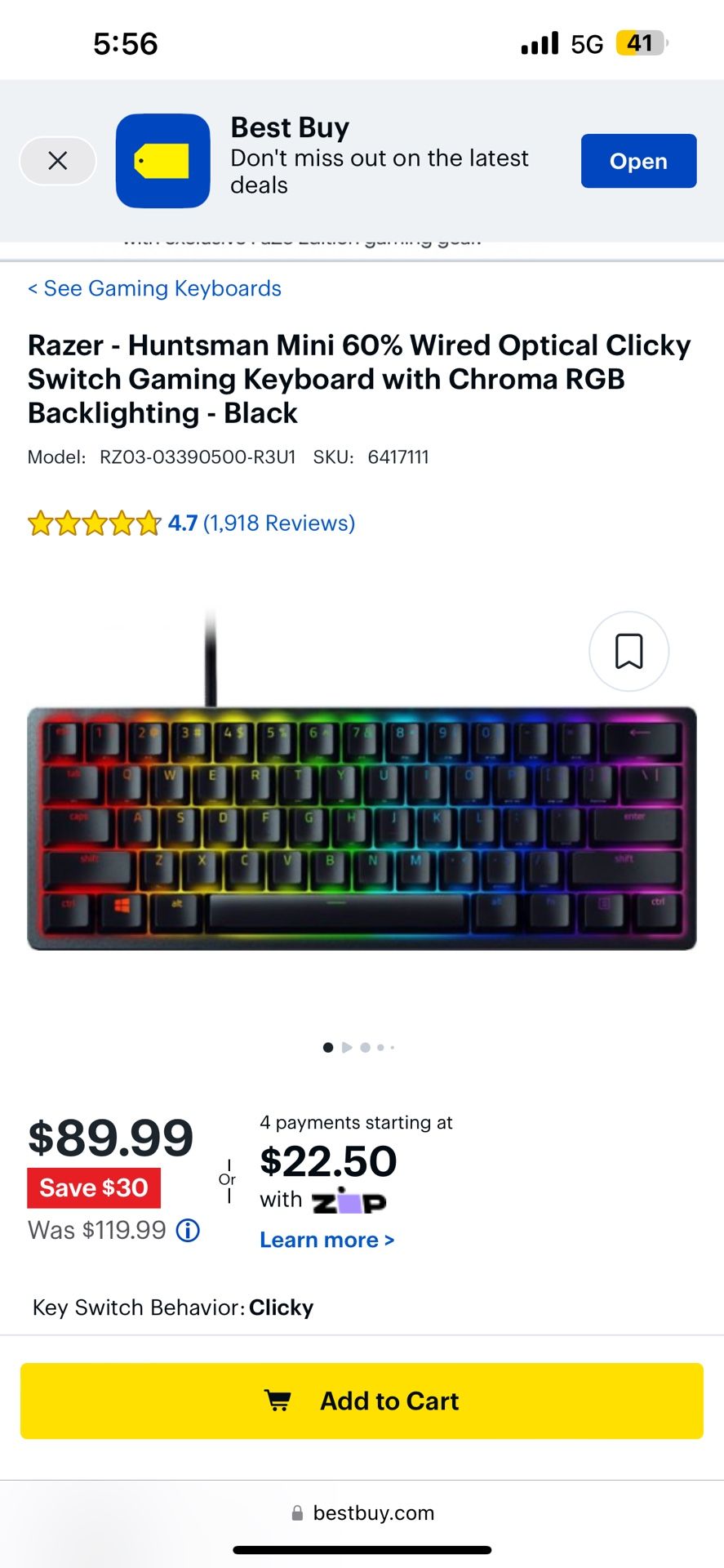The width and height of the screenshot is (724, 1568).
Task: Dismiss the Best Buy app banner
Action: [57, 161]
